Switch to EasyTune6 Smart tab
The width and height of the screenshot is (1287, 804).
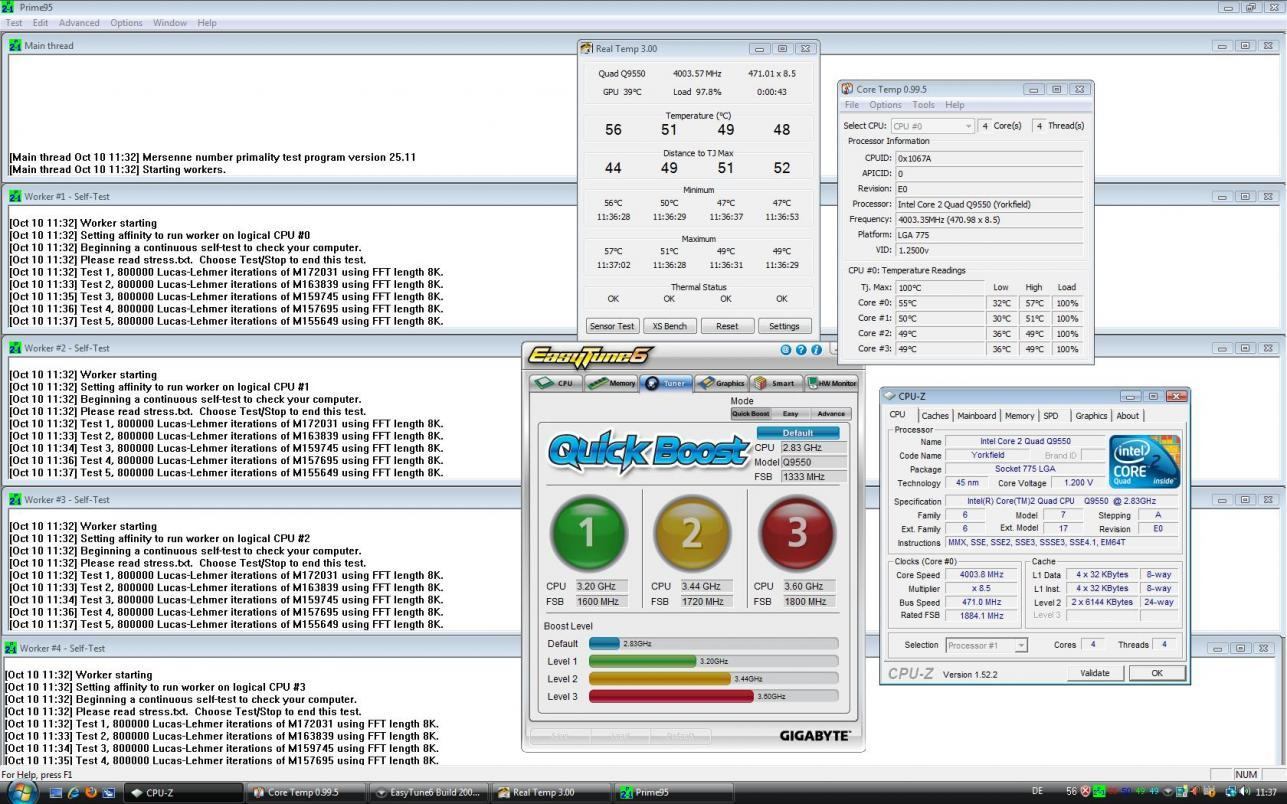[x=775, y=383]
